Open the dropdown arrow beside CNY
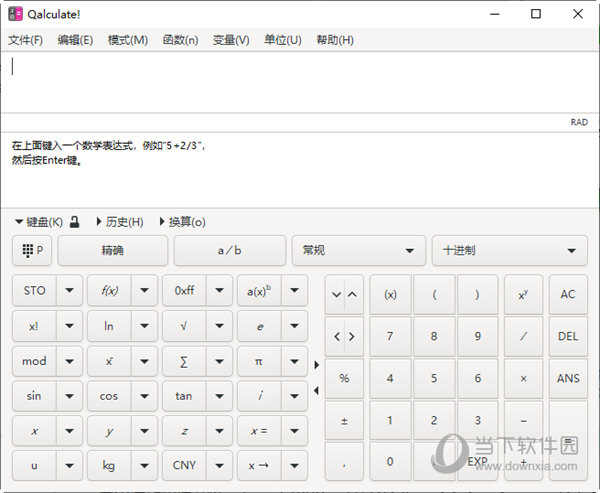Image resolution: width=600 pixels, height=493 pixels. pos(219,465)
